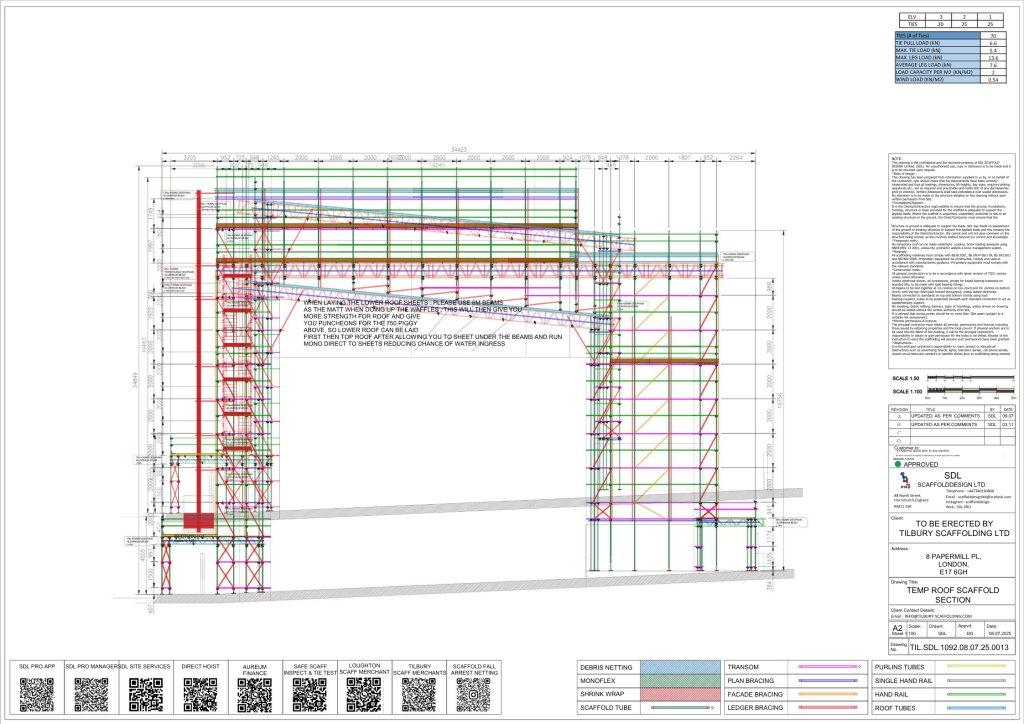Click the green Monoflex legend swatch
This screenshot has height=724, width=1024.
click(x=680, y=680)
